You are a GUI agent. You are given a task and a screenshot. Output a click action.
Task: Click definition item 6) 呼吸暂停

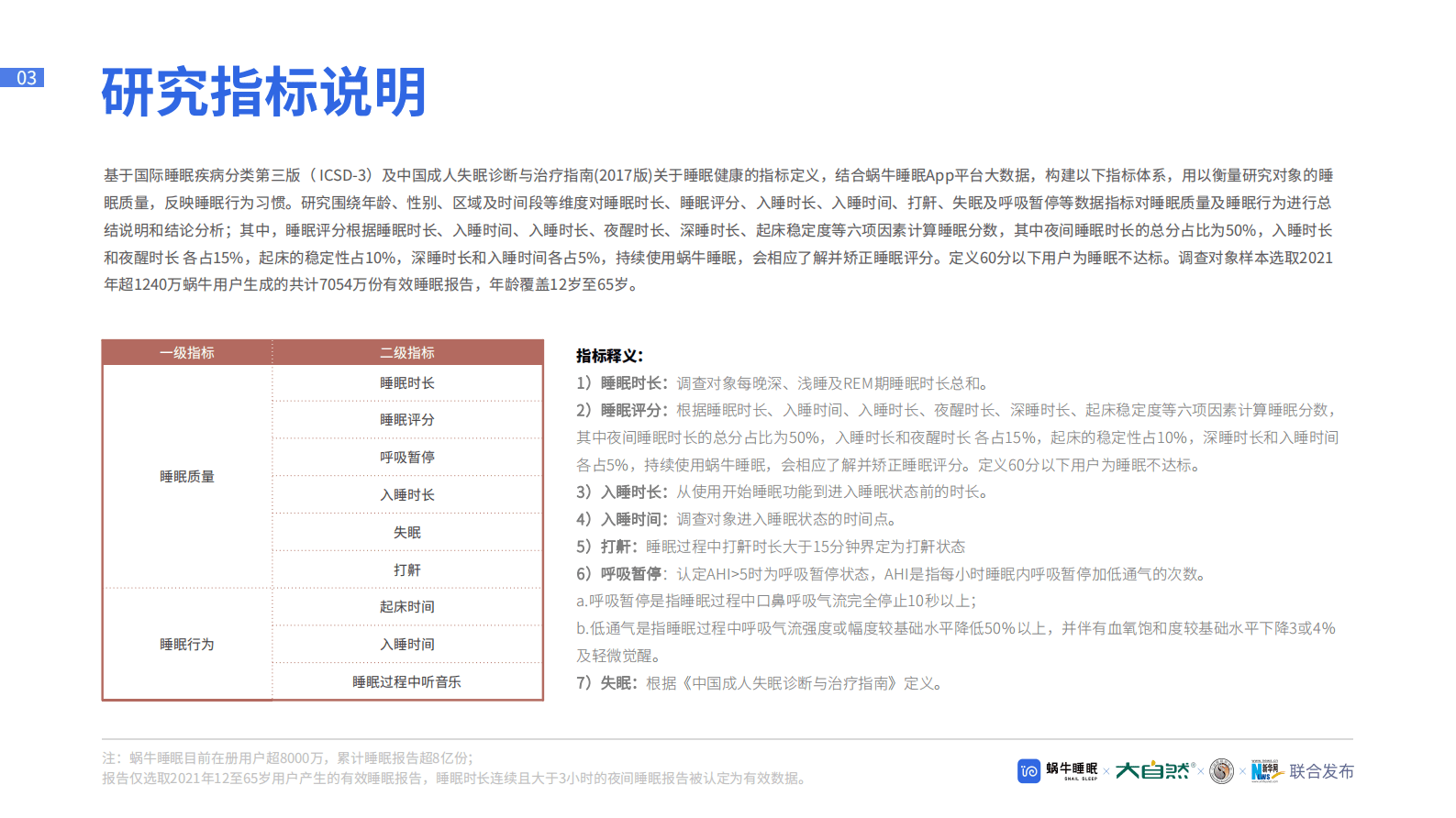tap(891, 574)
